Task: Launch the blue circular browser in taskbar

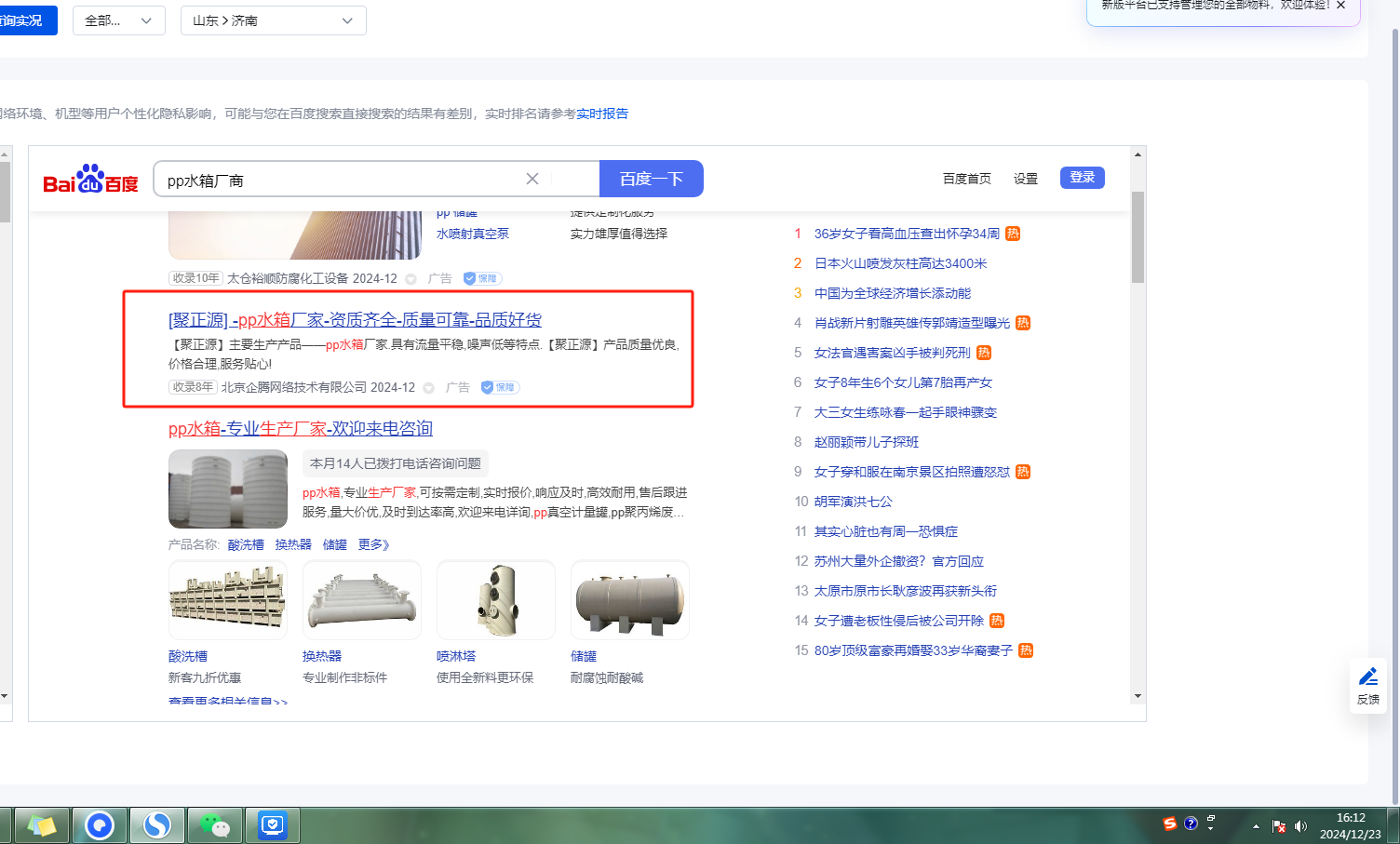Action: [100, 825]
